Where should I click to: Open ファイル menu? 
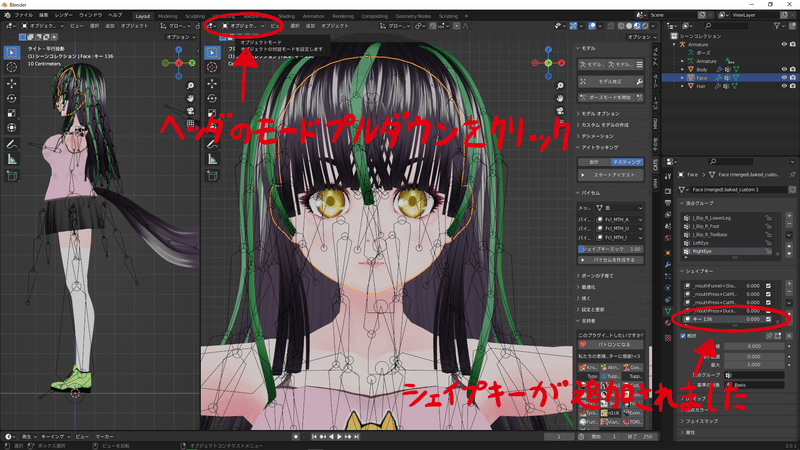pyautogui.click(x=23, y=15)
